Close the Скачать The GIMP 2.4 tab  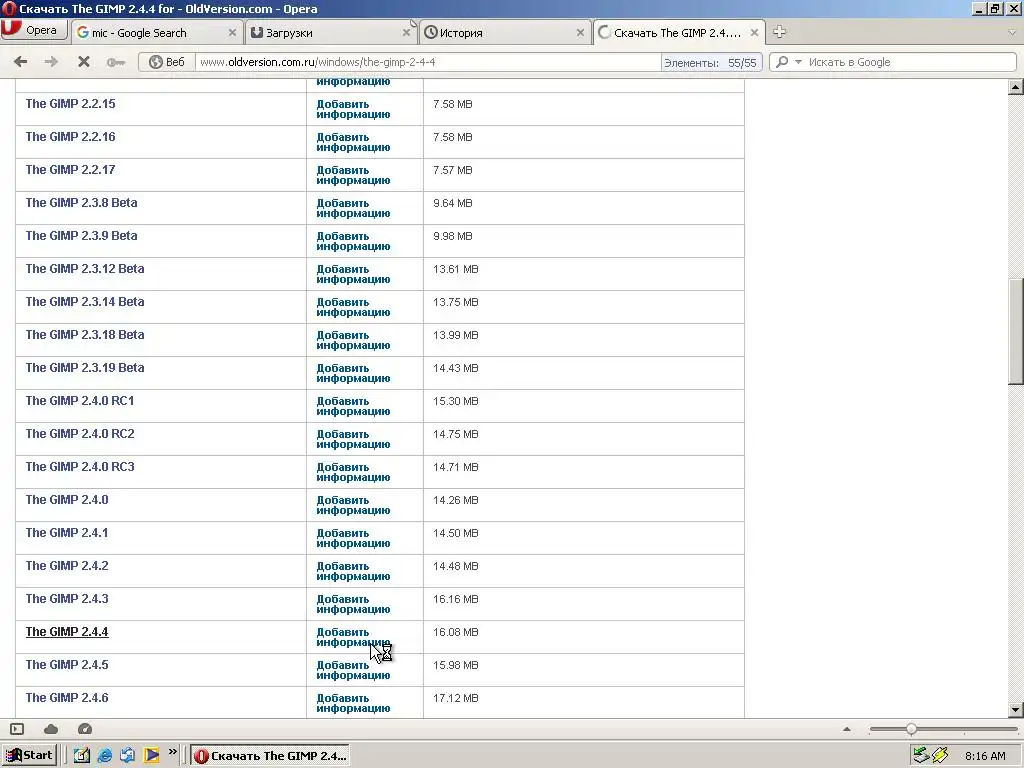(x=754, y=33)
